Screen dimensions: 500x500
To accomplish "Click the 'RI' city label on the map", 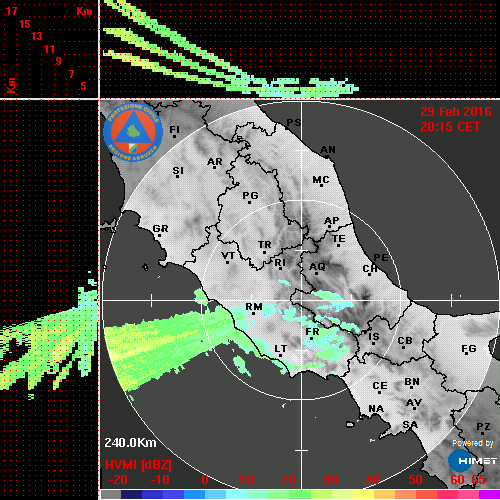I will coord(280,263).
